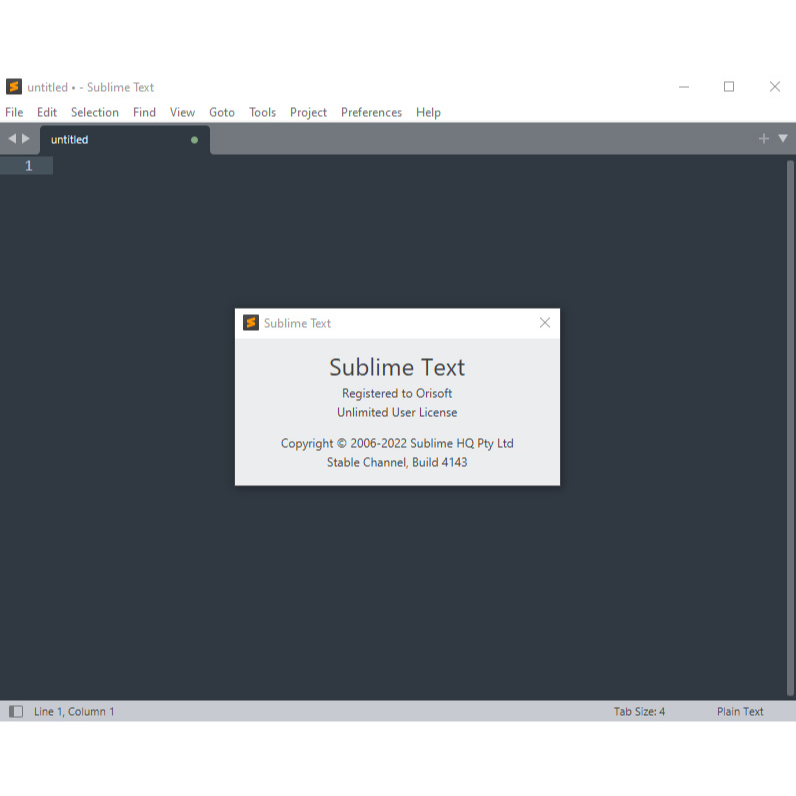Maximize the Sublime Text window
This screenshot has height=796, width=796.
pos(729,87)
